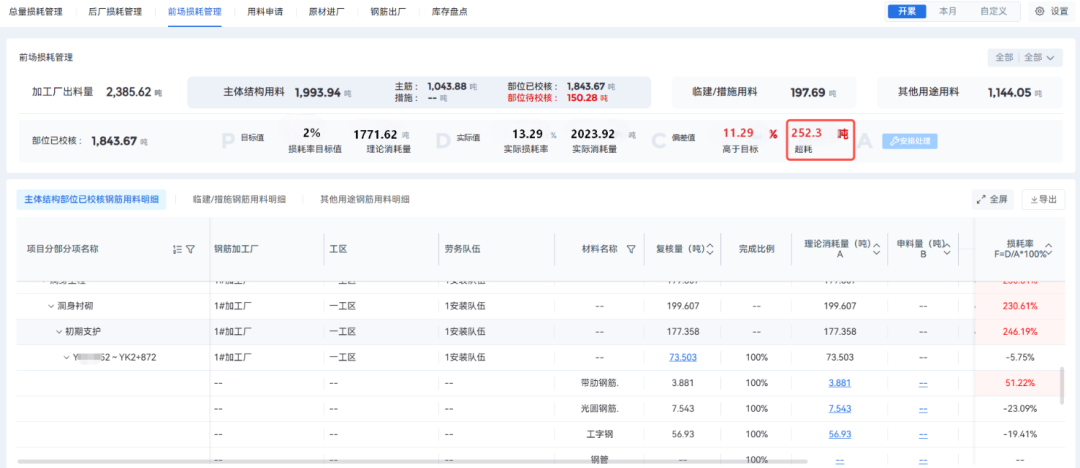Click the 带肋钢筋 material cell
The image size is (1080, 468).
(600, 383)
